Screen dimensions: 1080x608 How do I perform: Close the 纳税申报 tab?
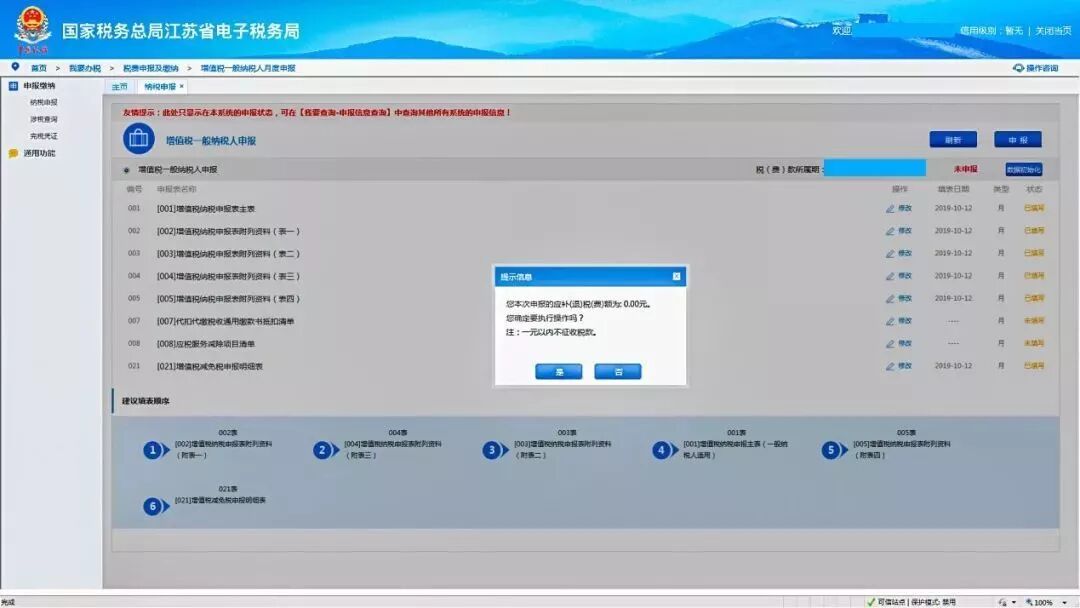182,86
